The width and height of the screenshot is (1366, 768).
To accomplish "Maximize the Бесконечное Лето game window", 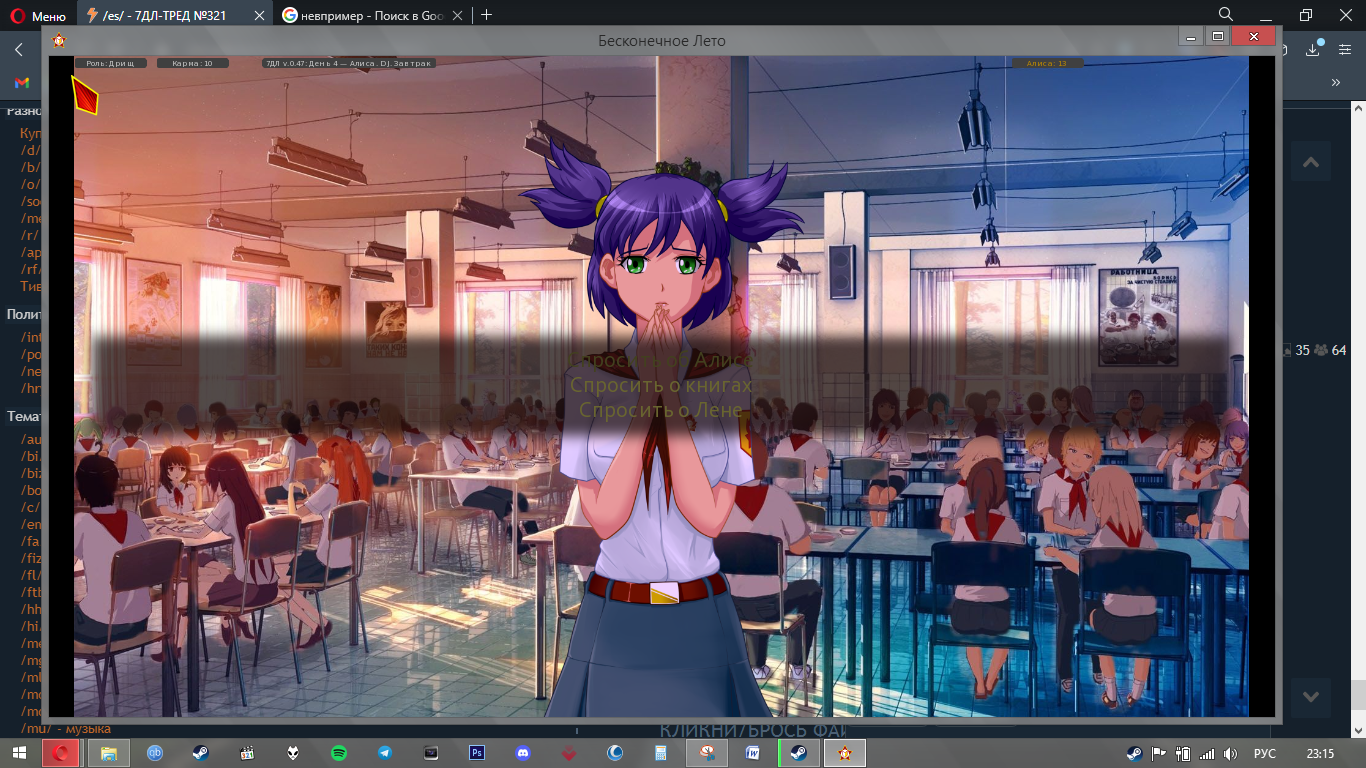I will click(1218, 37).
